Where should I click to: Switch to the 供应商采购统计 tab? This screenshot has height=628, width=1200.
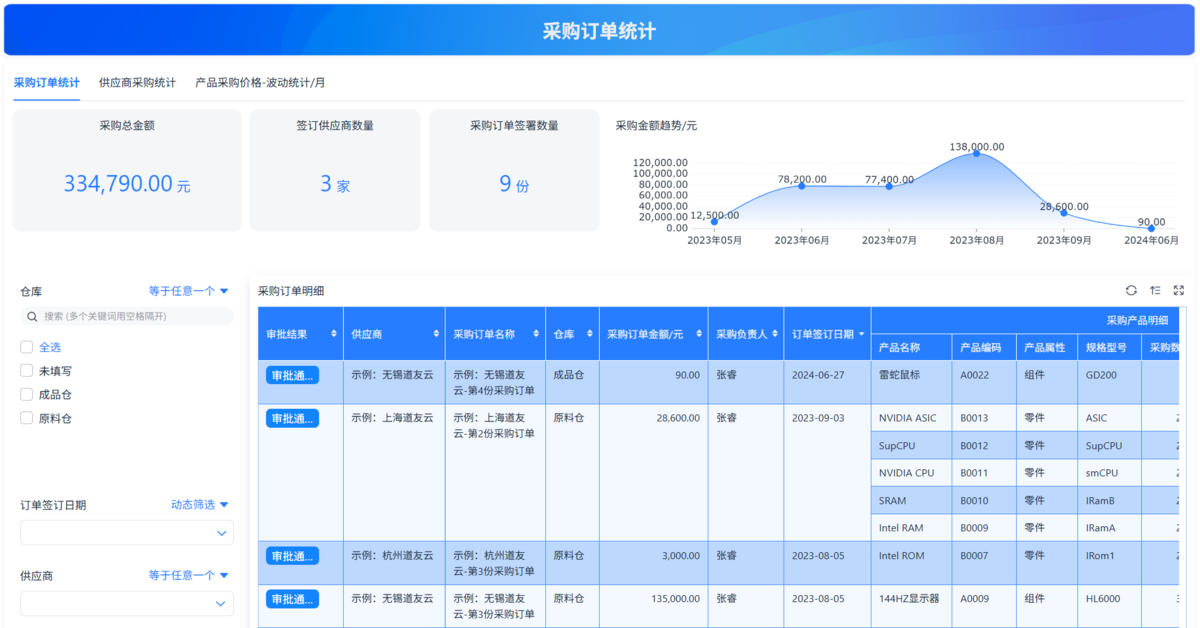(x=137, y=83)
